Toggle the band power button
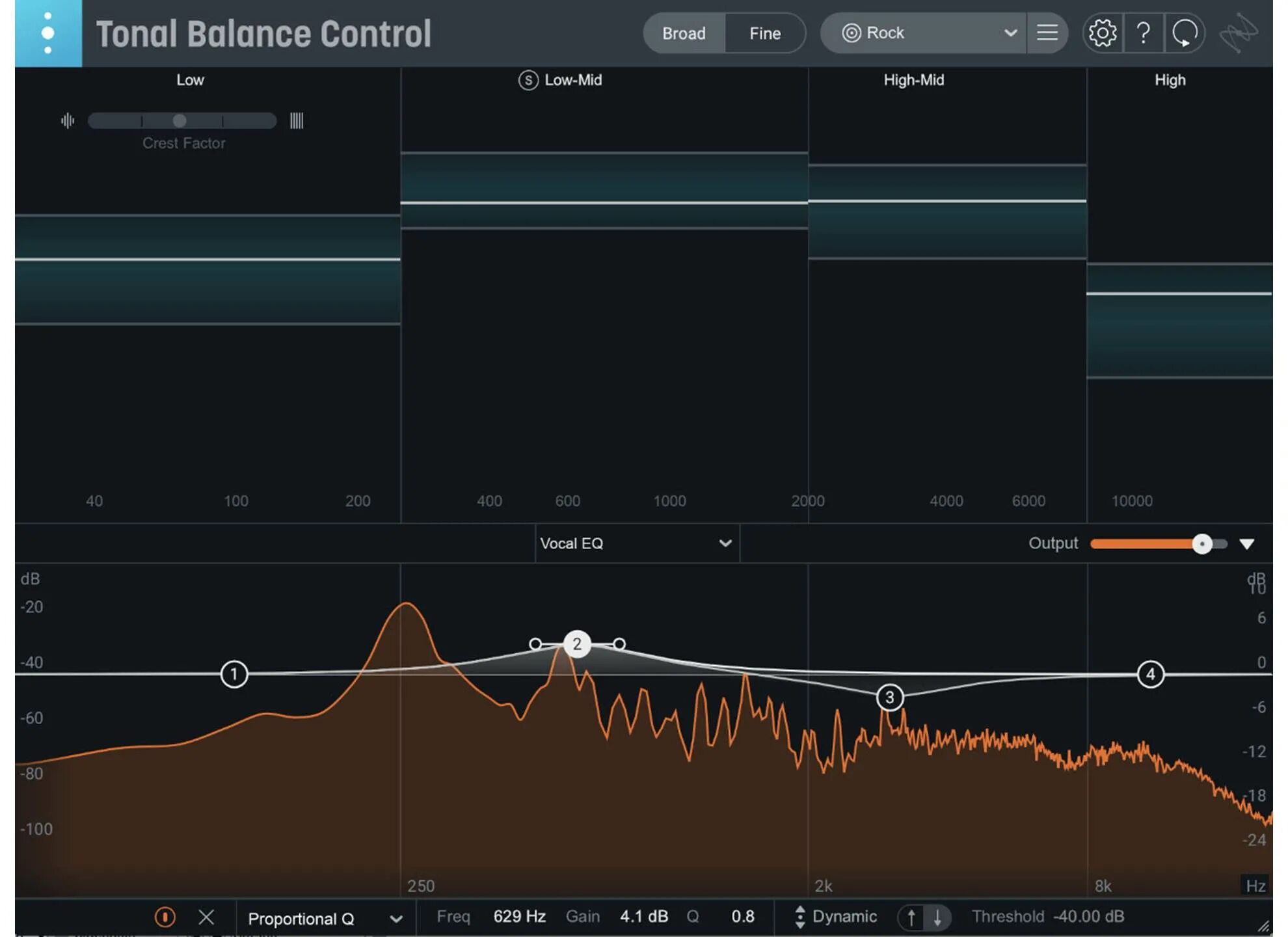The width and height of the screenshot is (1288, 937). pos(165,917)
